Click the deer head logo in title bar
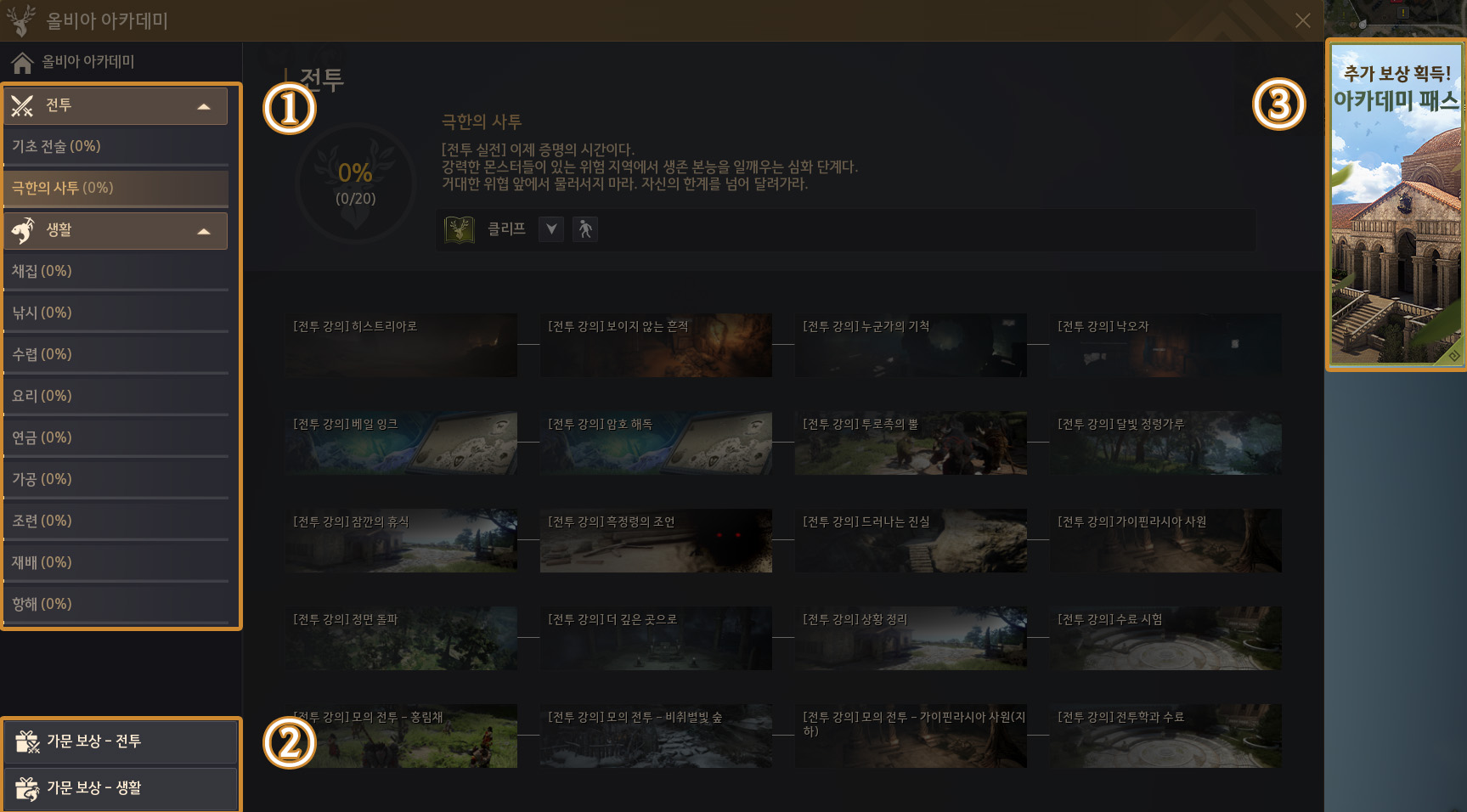Image resolution: width=1467 pixels, height=812 pixels. [x=20, y=20]
